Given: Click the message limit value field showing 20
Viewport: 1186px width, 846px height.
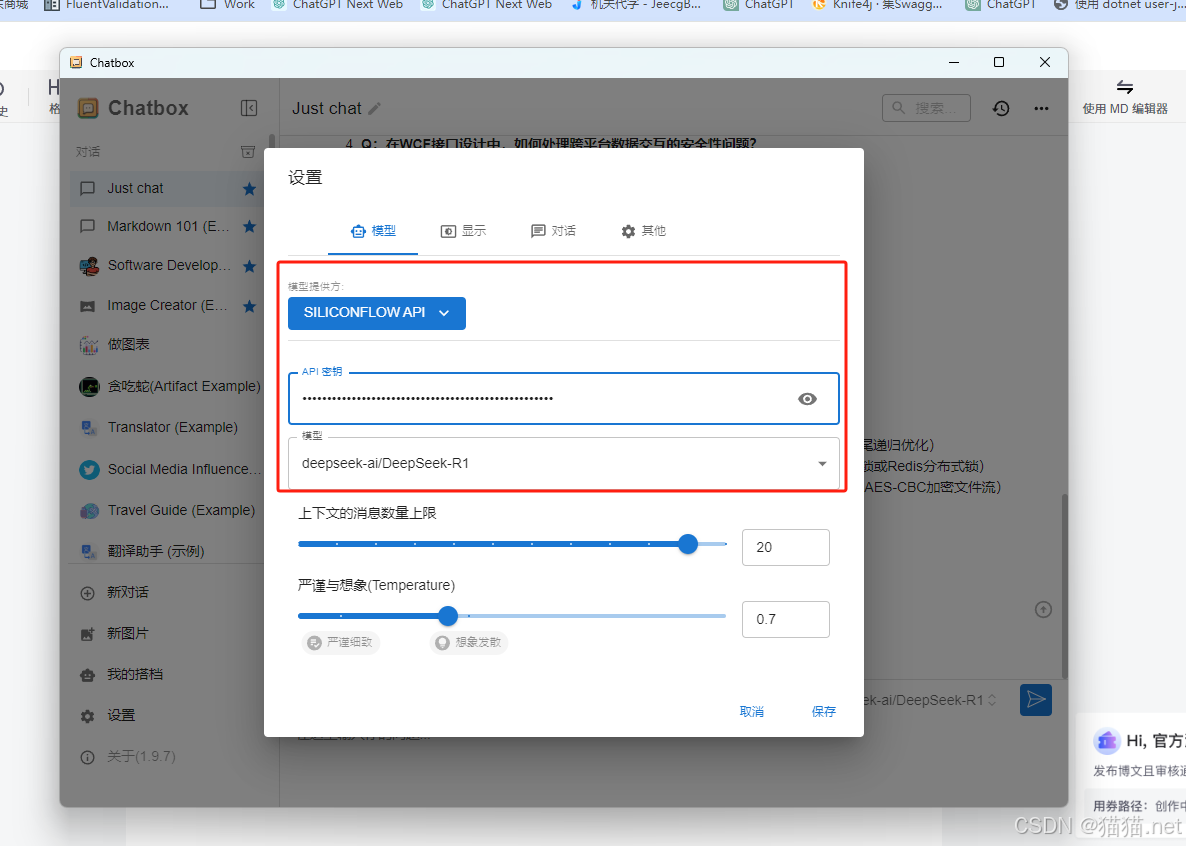Looking at the screenshot, I should [785, 547].
